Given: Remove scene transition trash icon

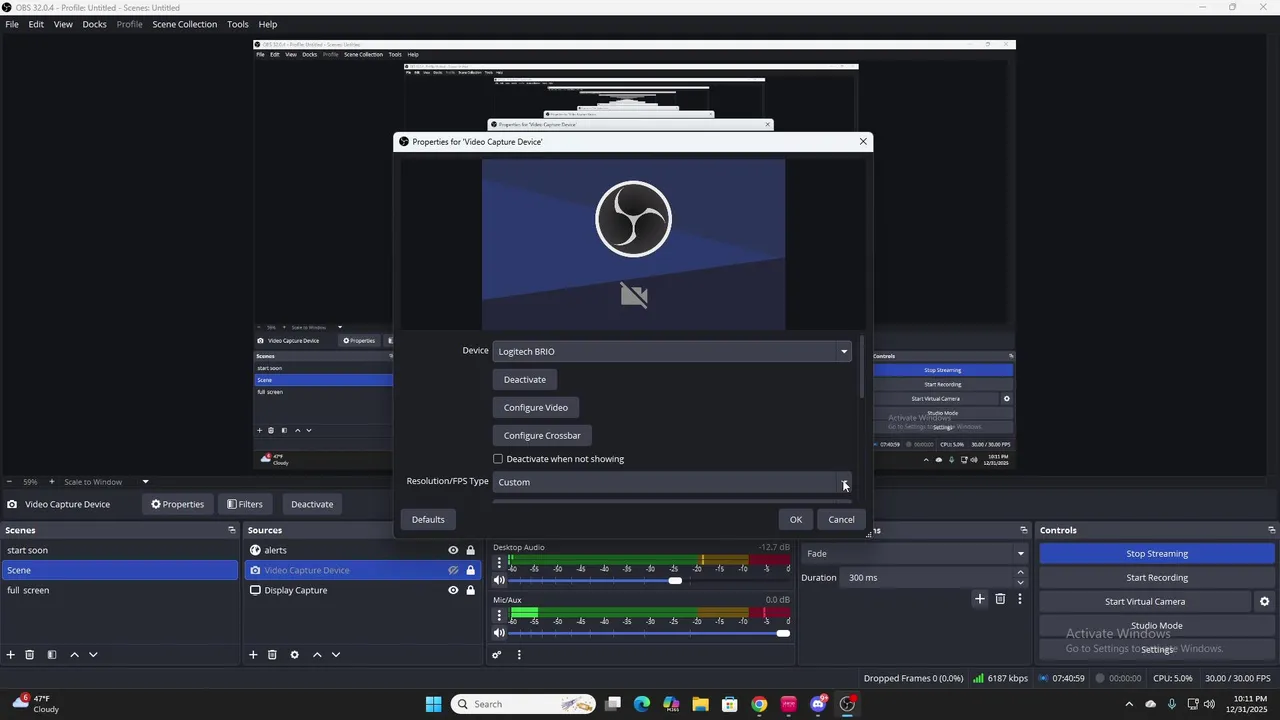Looking at the screenshot, I should pos(1000,599).
